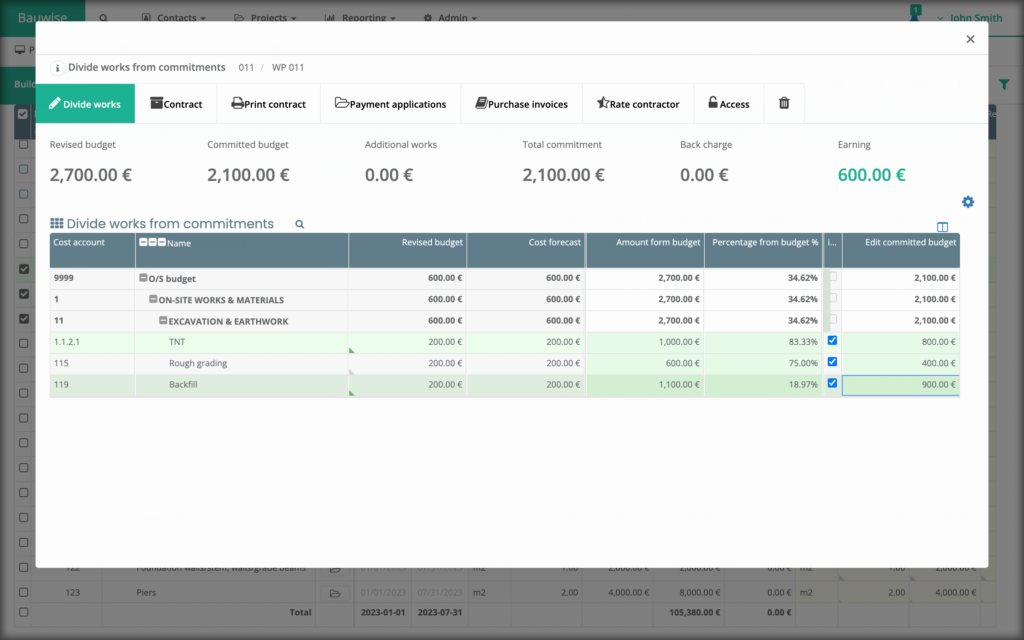Open Admin menu in background navbar
This screenshot has height=640, width=1024.
(x=450, y=18)
